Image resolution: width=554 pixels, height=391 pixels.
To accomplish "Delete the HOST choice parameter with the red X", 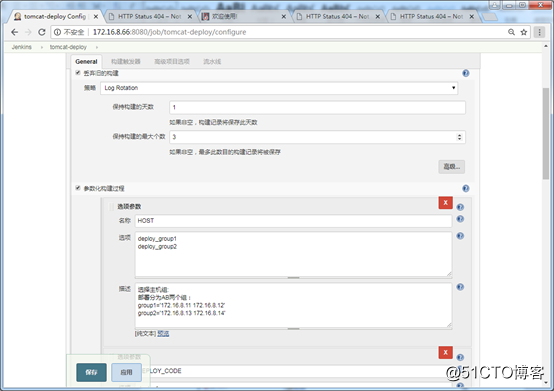I will coord(446,202).
